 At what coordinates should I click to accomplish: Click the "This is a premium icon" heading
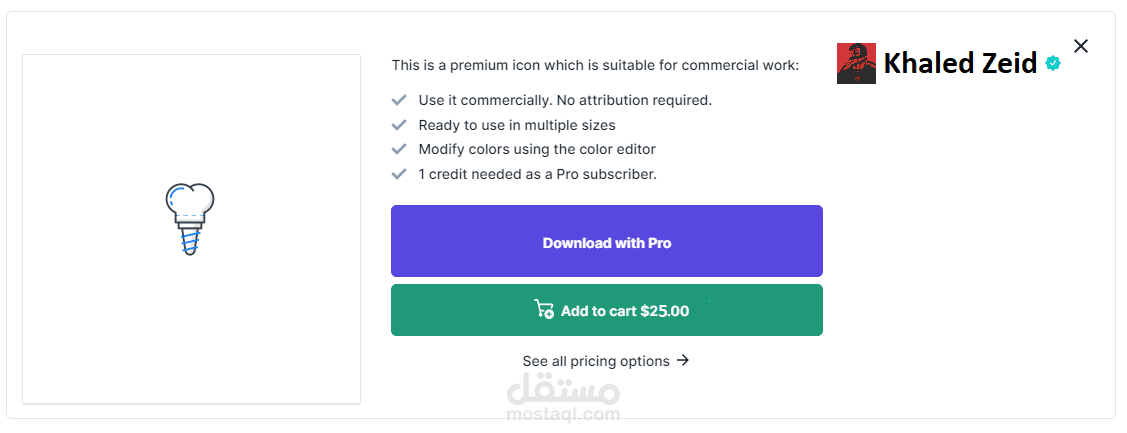coord(595,65)
